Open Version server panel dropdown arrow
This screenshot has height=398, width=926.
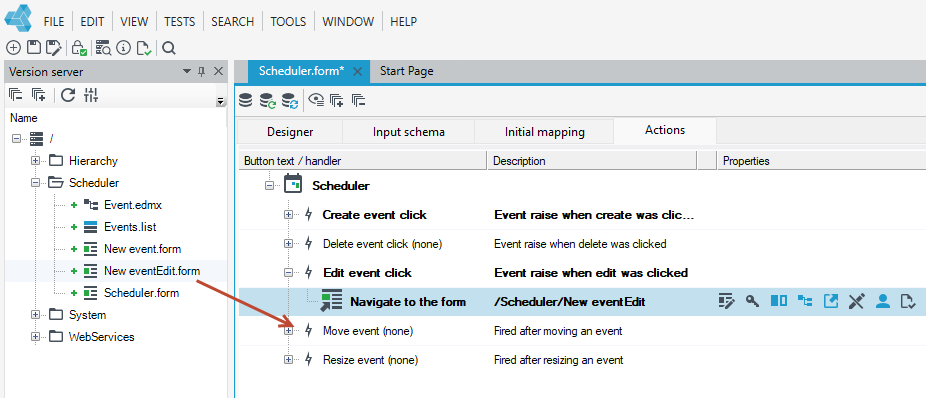[187, 71]
